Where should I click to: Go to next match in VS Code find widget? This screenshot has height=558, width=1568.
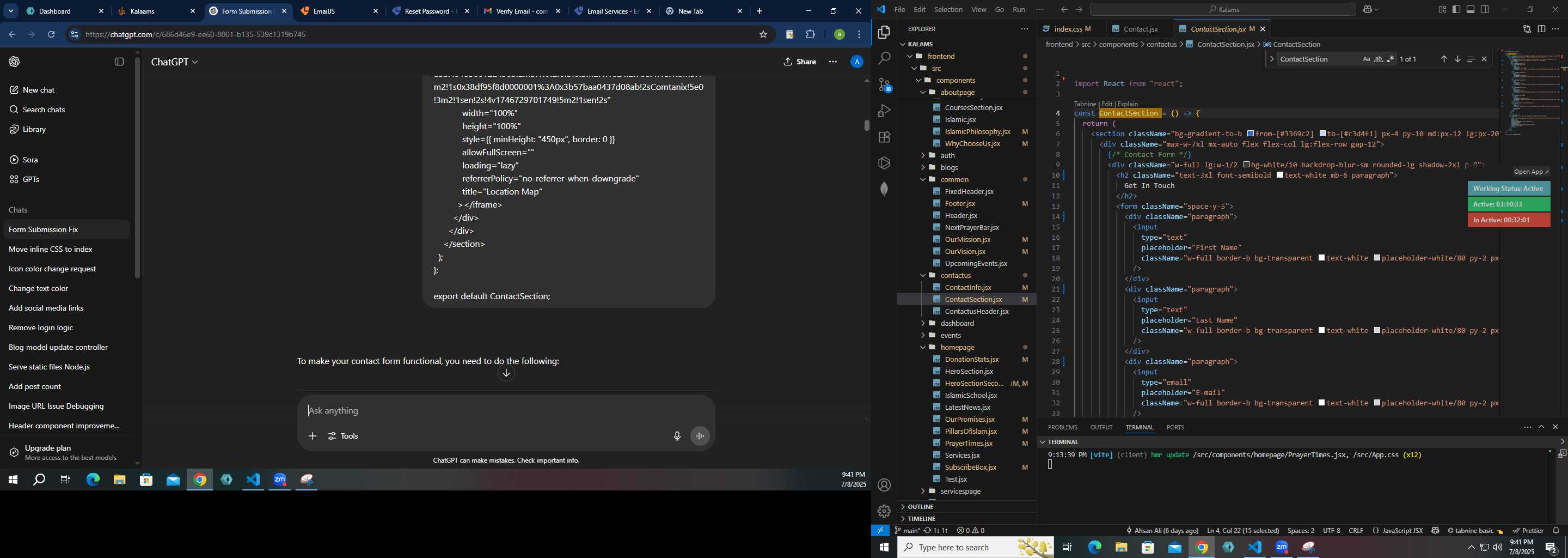click(1457, 59)
